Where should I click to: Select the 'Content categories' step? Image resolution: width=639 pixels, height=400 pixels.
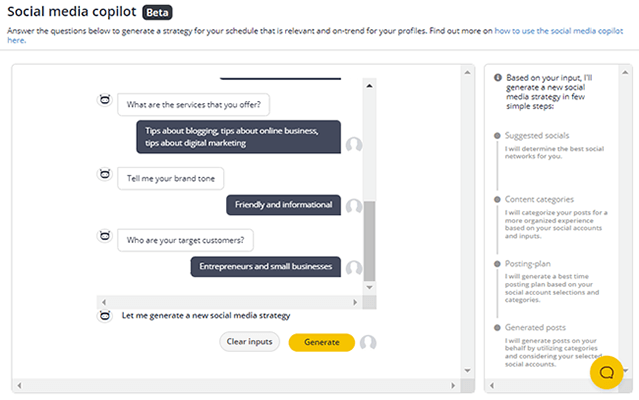(x=539, y=199)
